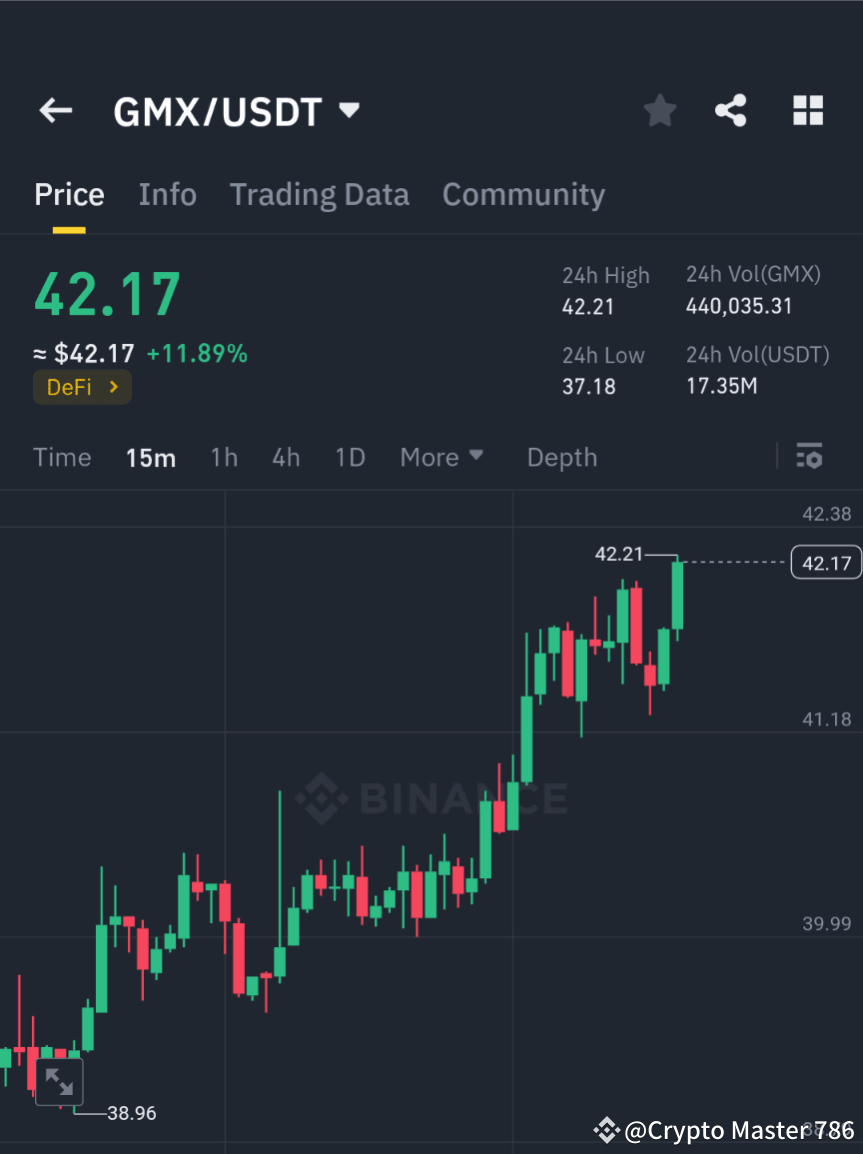Screen dimensions: 863x1154
Task: View the order book via Depth
Action: point(561,456)
